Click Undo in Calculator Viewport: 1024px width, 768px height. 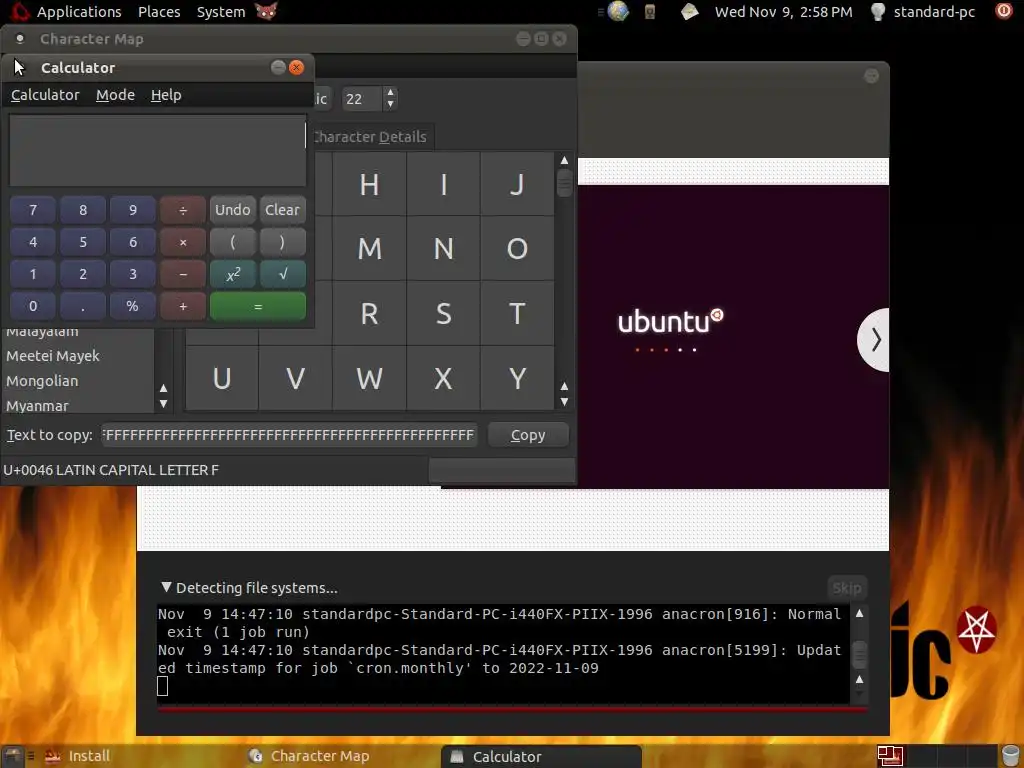tap(232, 210)
